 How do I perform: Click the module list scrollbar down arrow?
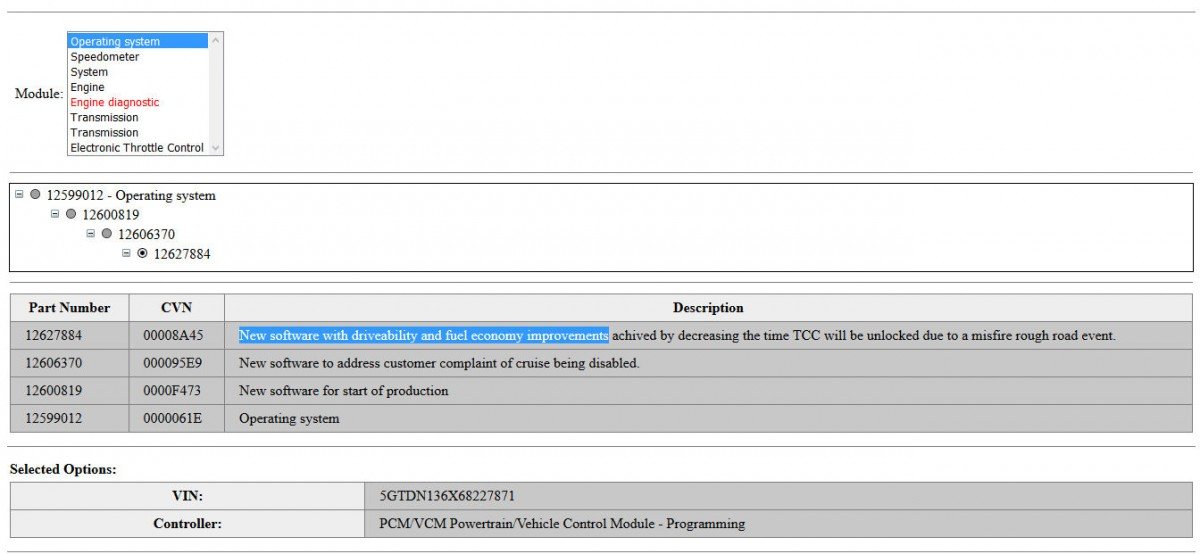[216, 148]
